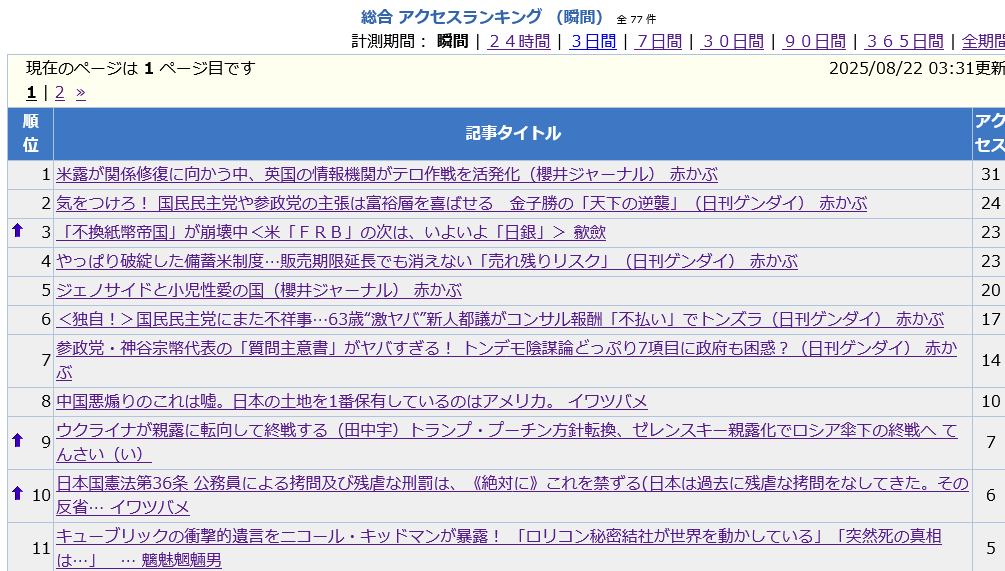Open article キューブリックの衝撃的遺言
This screenshot has width=1005, height=571.
point(499,548)
